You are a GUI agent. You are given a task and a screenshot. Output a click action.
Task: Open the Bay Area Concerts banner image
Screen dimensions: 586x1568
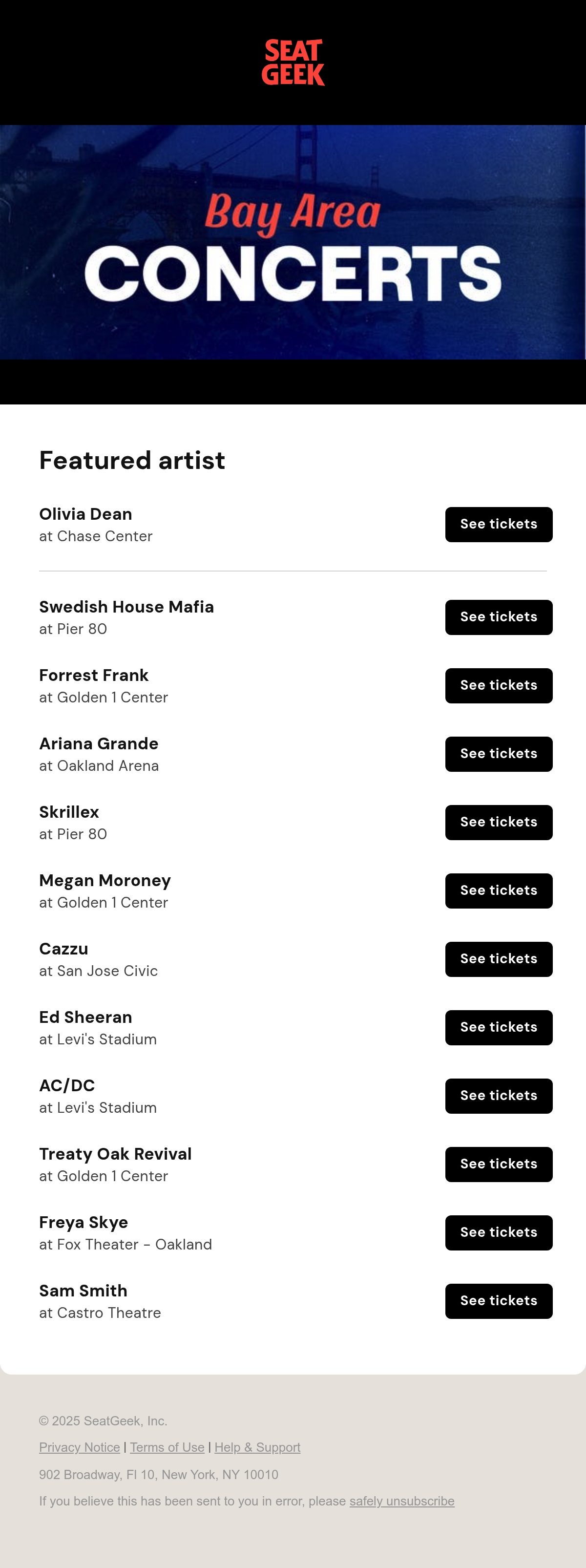[293, 242]
